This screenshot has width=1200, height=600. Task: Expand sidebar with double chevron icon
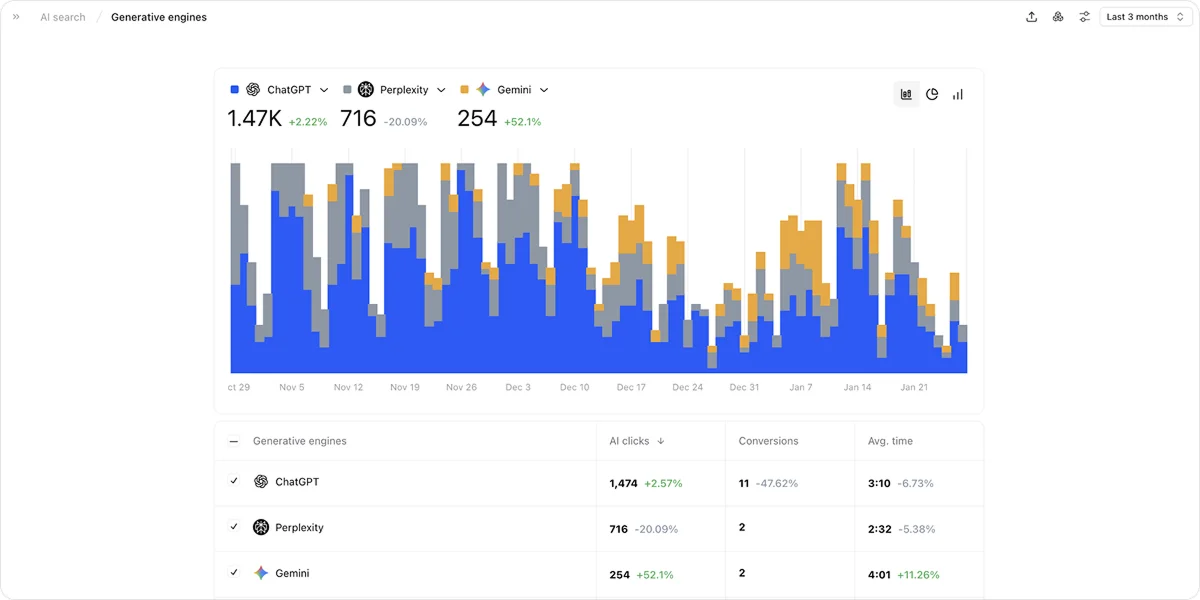pyautogui.click(x=16, y=17)
